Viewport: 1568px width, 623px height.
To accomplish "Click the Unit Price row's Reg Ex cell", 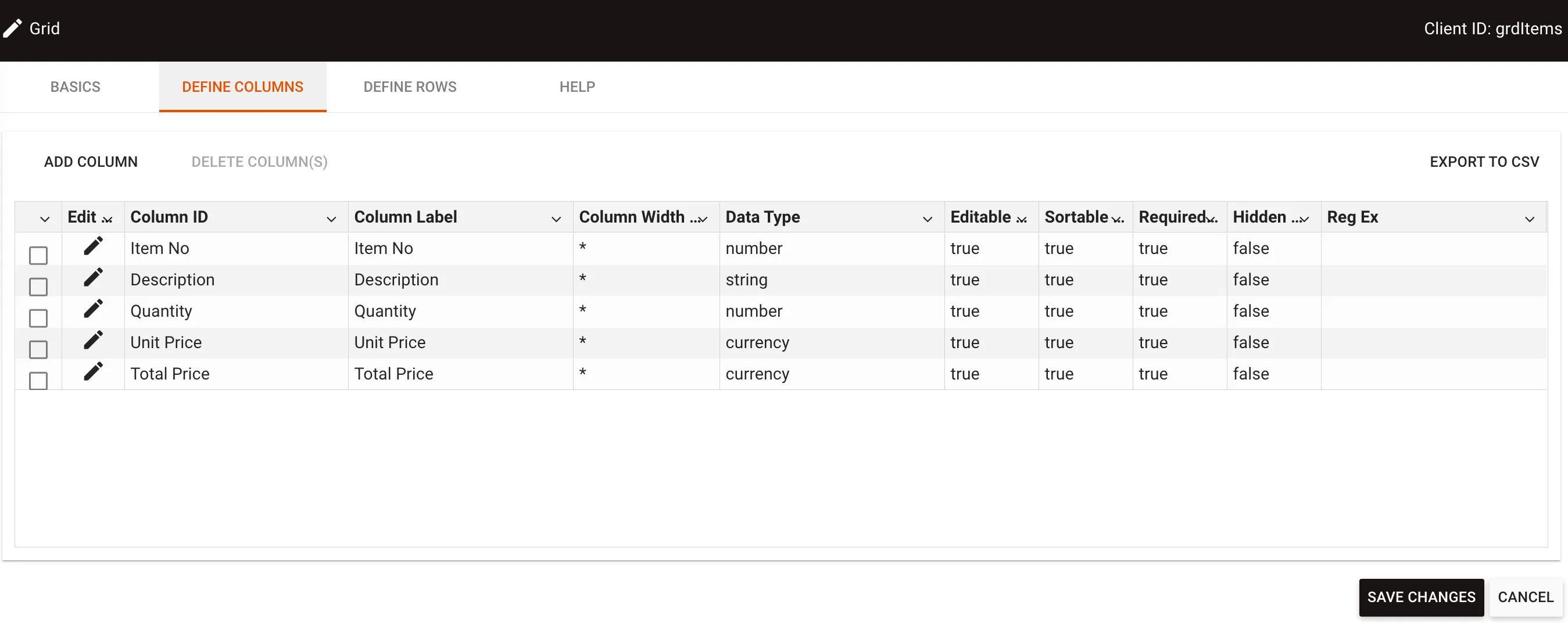I will 1434,342.
